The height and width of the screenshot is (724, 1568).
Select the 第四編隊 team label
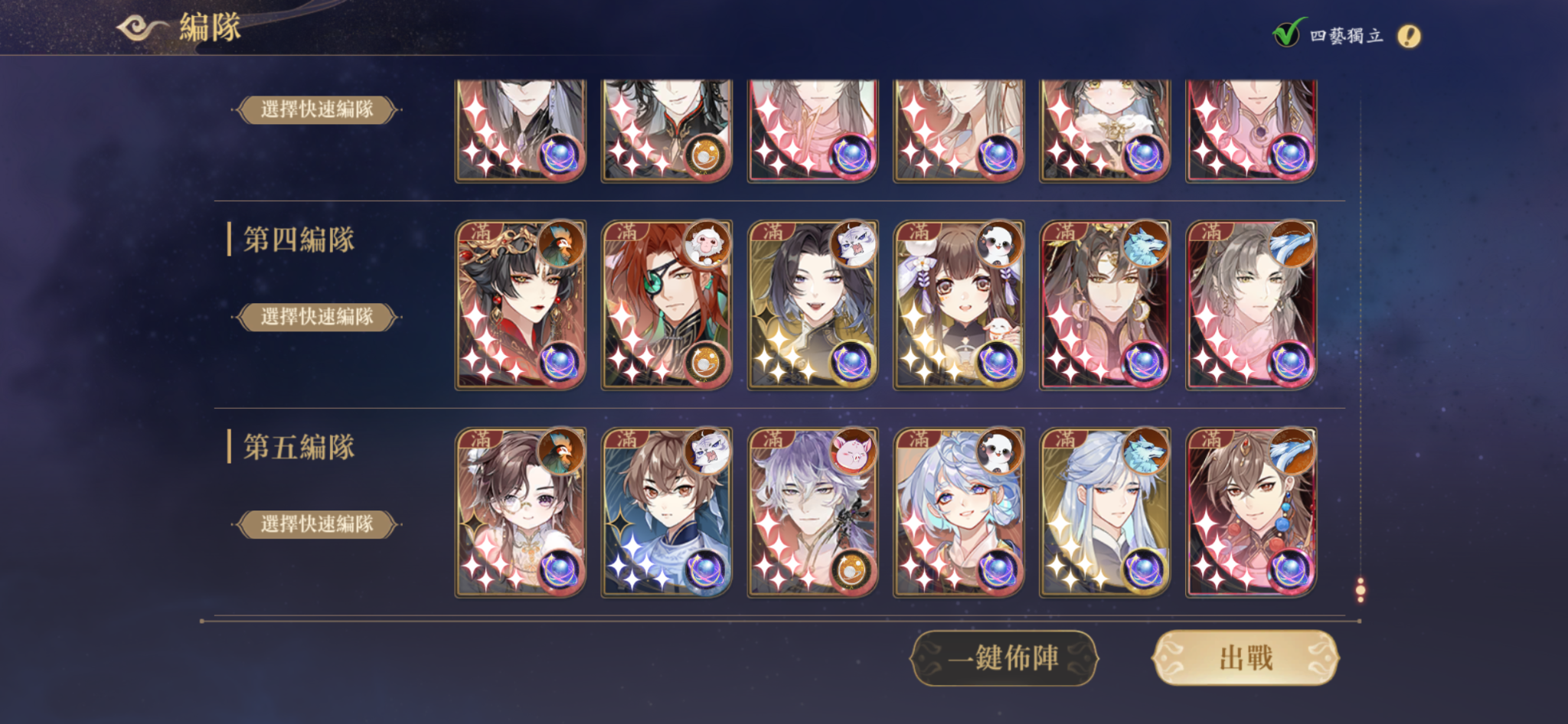coord(299,240)
